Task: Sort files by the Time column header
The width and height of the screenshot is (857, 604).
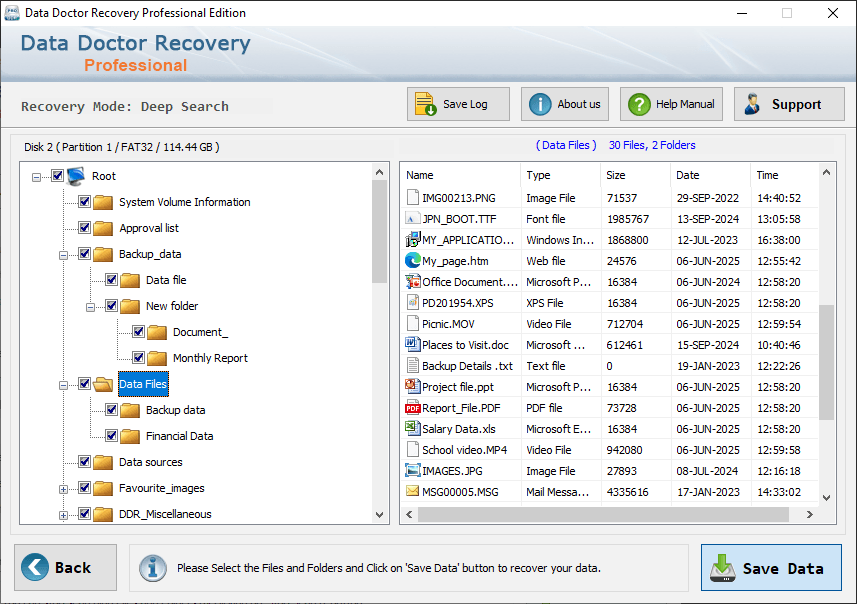Action: tap(784, 175)
